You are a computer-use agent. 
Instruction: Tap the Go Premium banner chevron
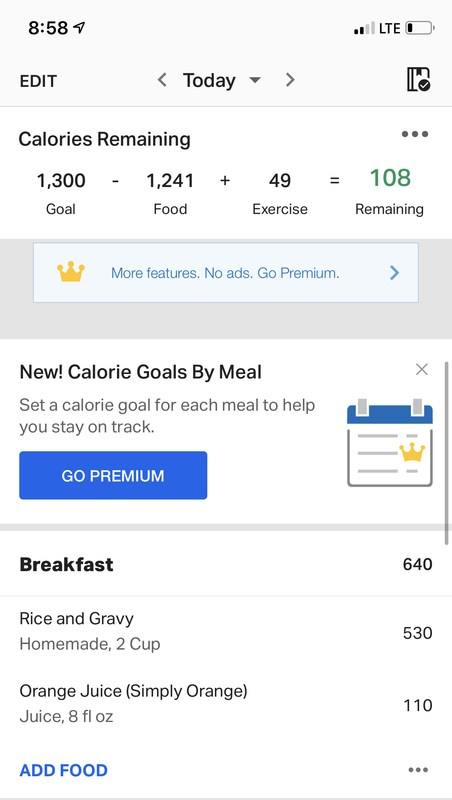pyautogui.click(x=394, y=273)
